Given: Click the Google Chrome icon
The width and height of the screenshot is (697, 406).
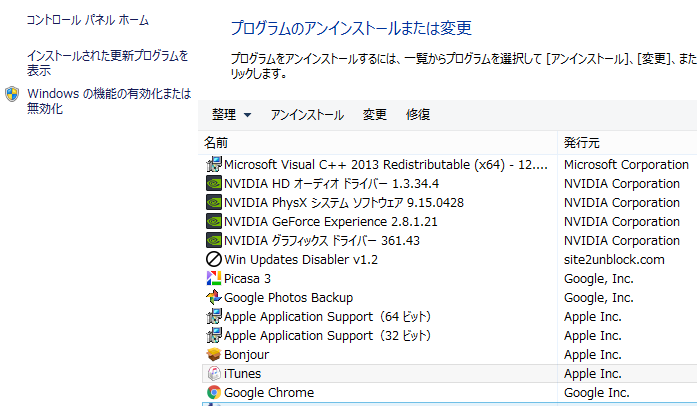Looking at the screenshot, I should click(x=214, y=393).
